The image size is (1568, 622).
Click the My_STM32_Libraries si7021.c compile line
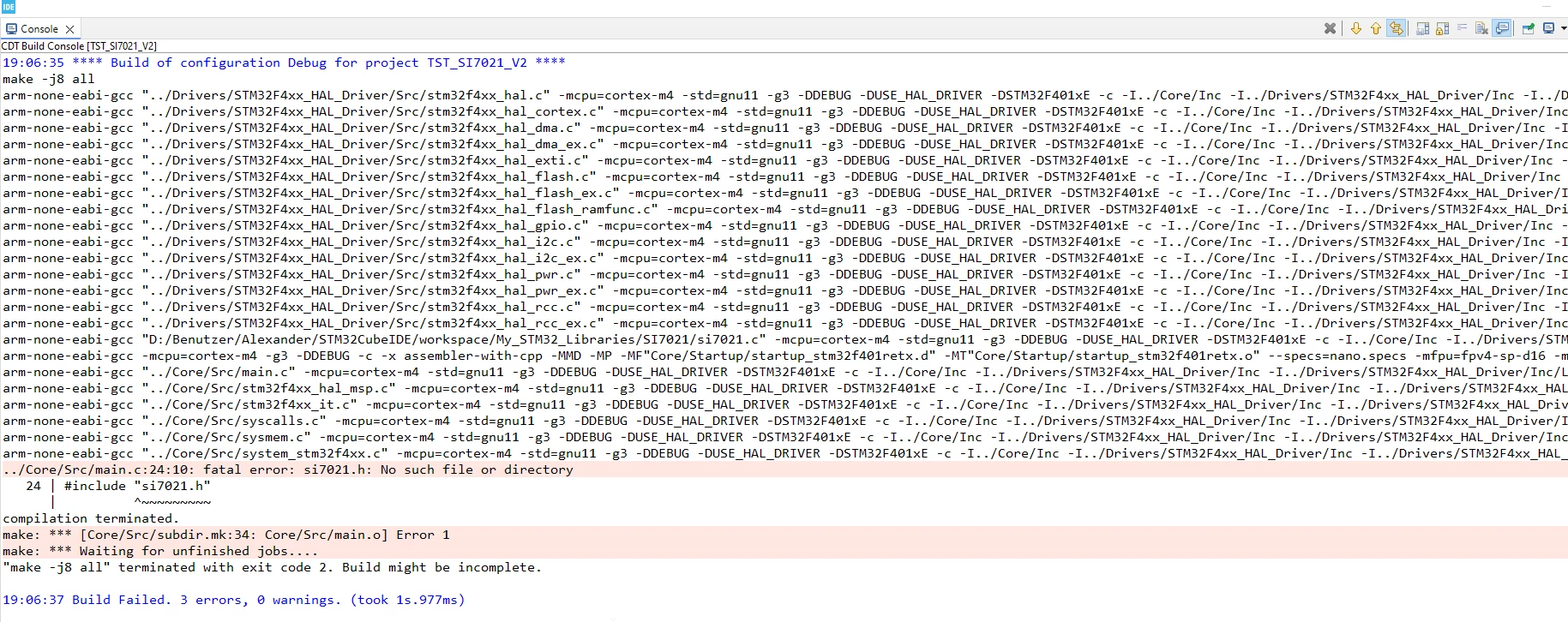pos(784,339)
